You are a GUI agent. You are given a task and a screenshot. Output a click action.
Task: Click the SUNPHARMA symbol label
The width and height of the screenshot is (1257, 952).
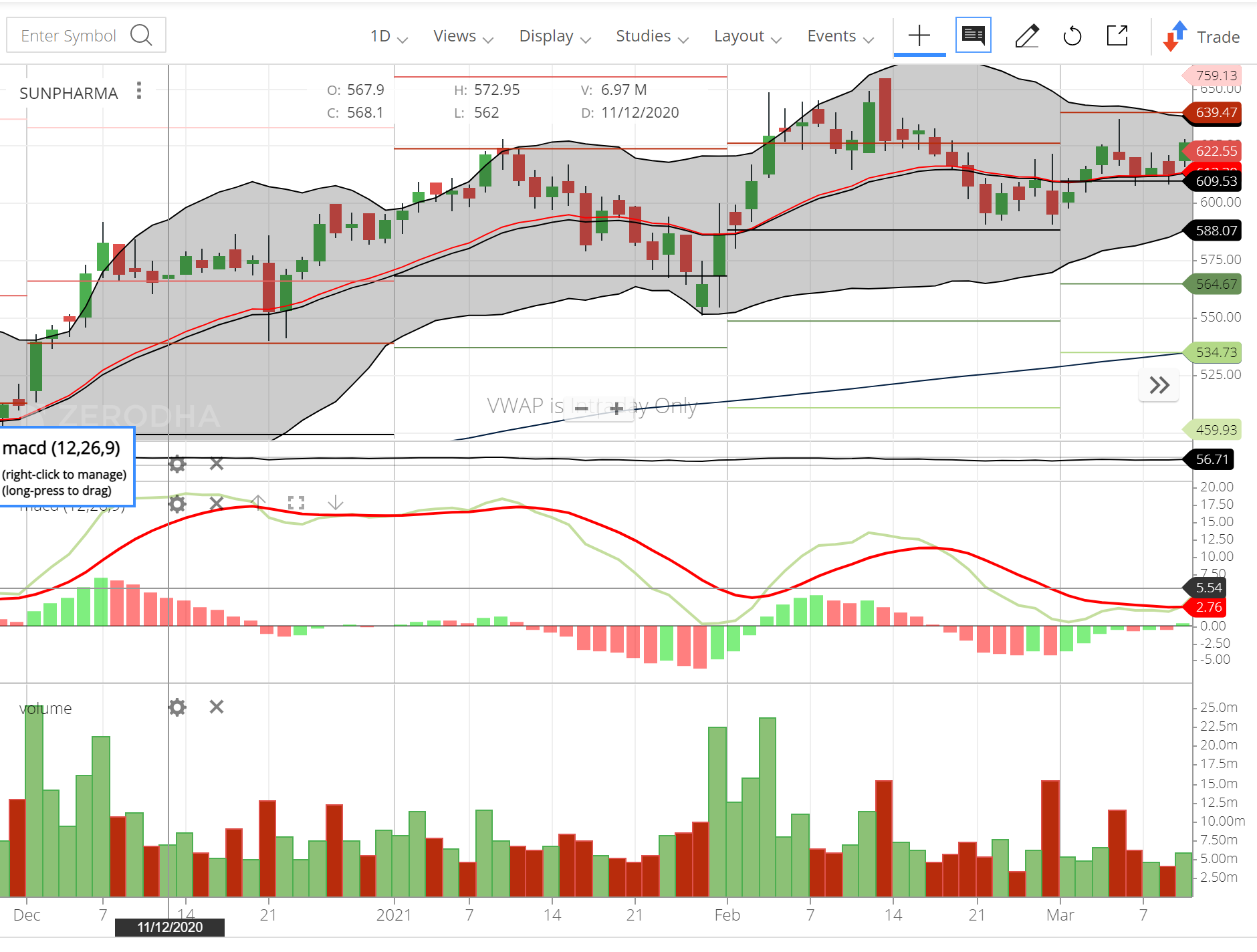click(x=68, y=94)
